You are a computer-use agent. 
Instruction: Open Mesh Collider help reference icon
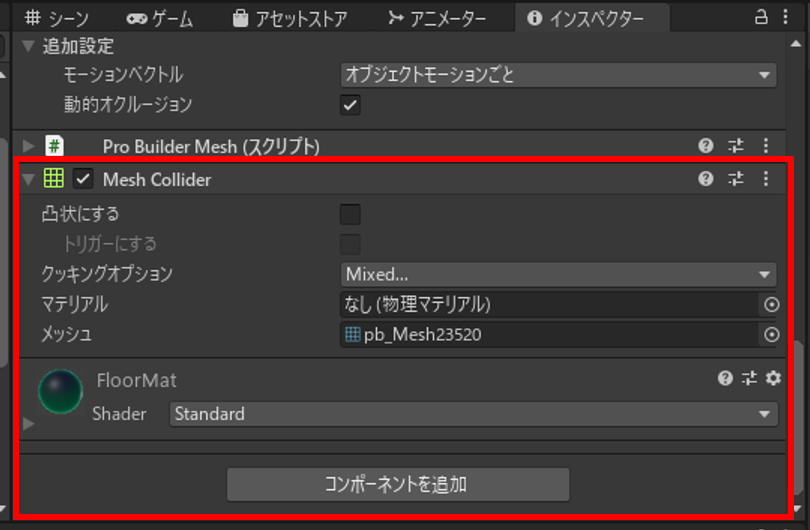pos(706,179)
